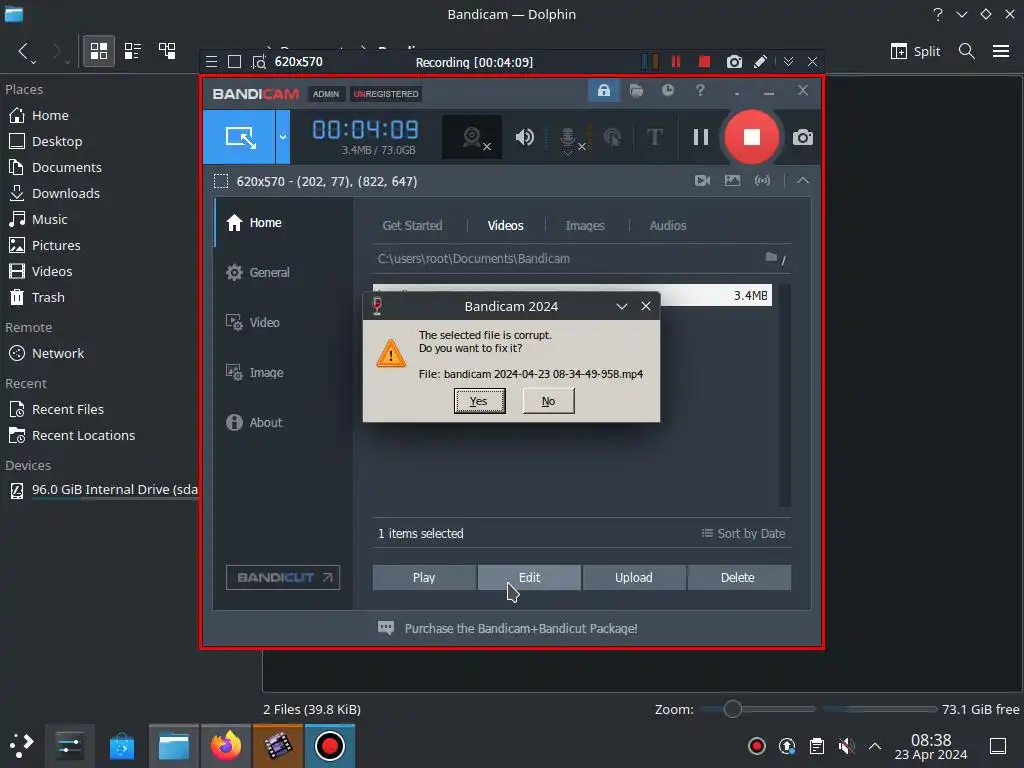The width and height of the screenshot is (1024, 768).
Task: Toggle the mouse click effect
Action: (x=612, y=137)
